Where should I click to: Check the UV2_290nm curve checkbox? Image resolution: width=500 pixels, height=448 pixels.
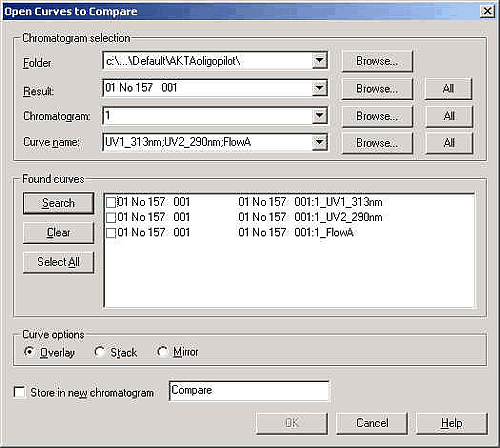111,218
